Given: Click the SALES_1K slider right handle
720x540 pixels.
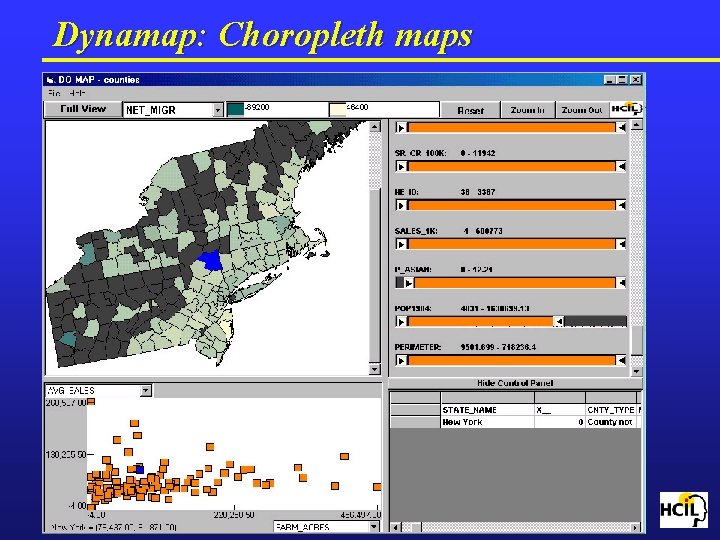Looking at the screenshot, I should 621,244.
